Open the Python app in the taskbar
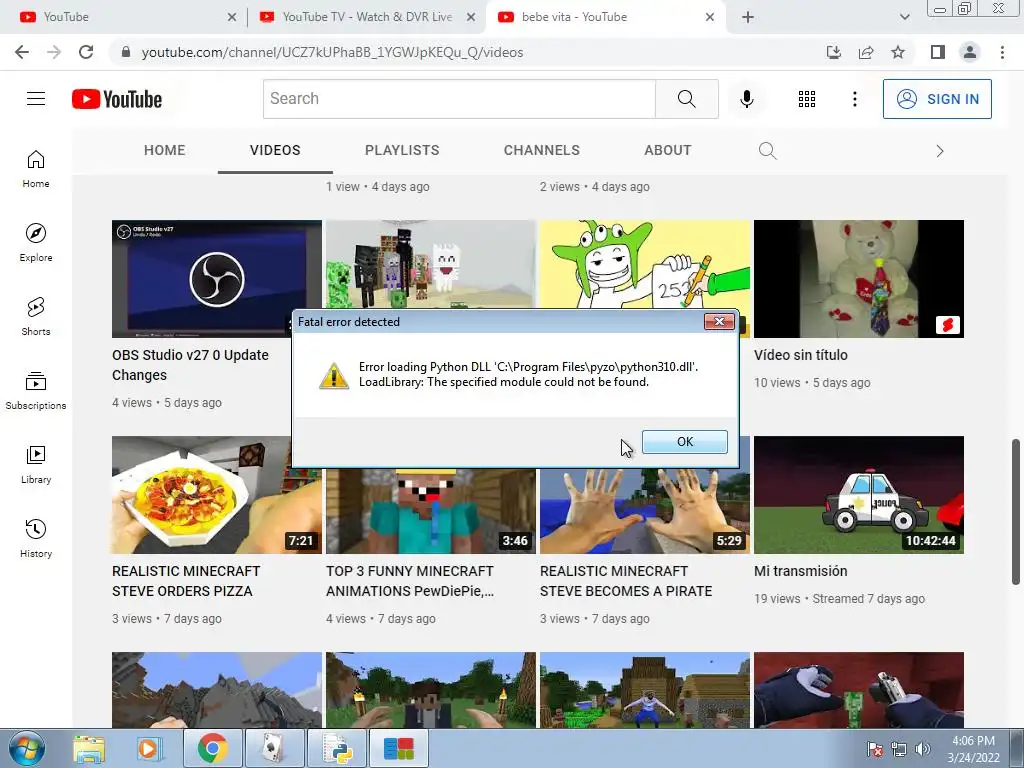This screenshot has height=768, width=1024. click(x=337, y=748)
